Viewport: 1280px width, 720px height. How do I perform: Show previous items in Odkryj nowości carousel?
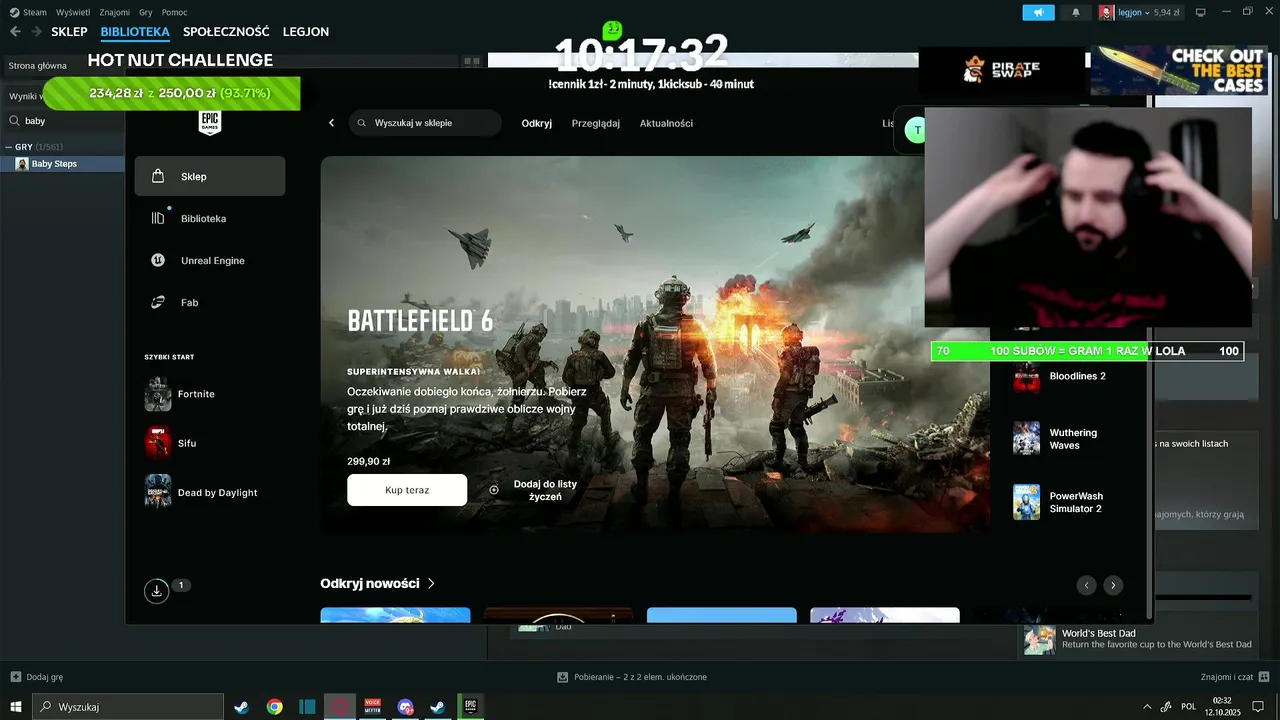pos(1086,585)
